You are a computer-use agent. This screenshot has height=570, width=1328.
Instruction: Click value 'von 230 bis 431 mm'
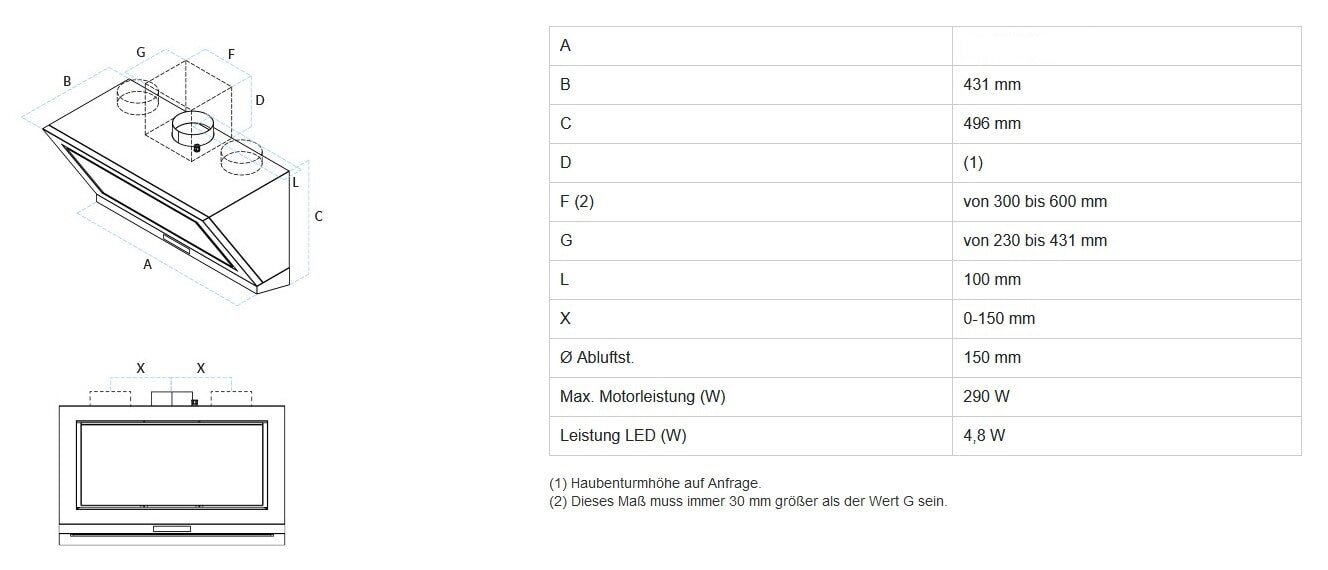(1035, 240)
